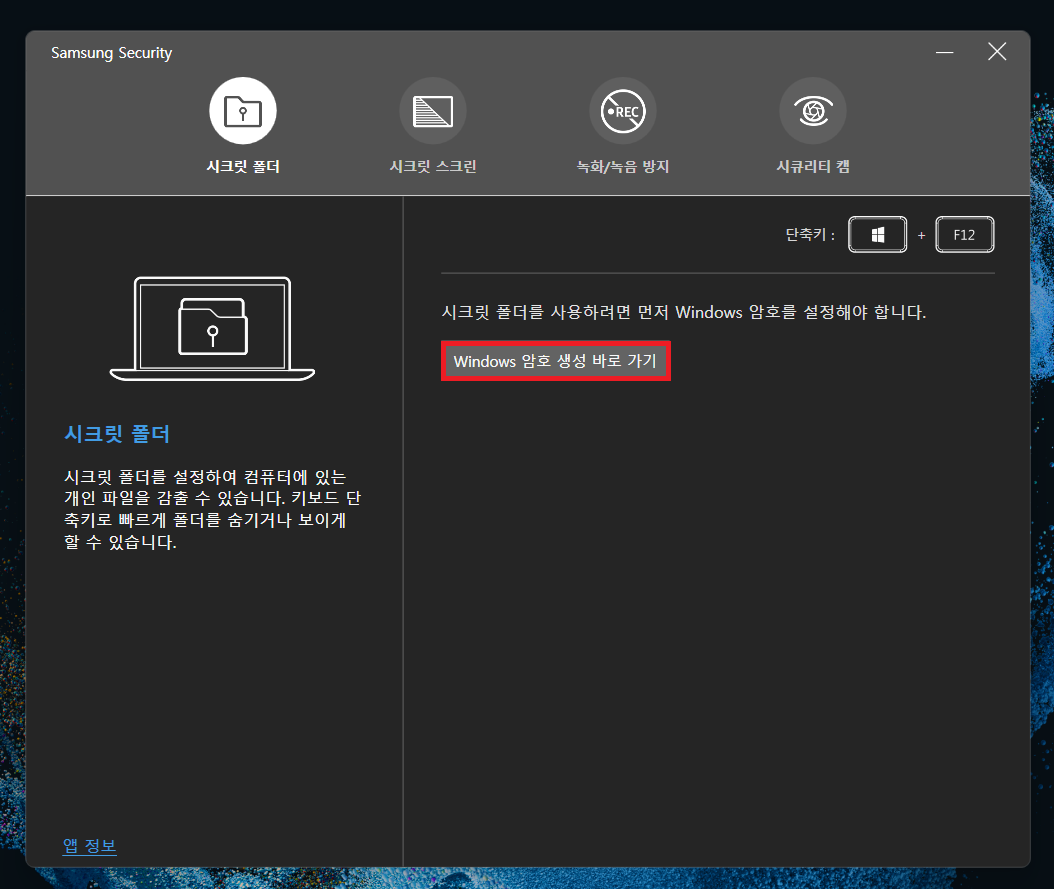Click the 단축키 : label
The image size is (1054, 889).
click(x=810, y=235)
